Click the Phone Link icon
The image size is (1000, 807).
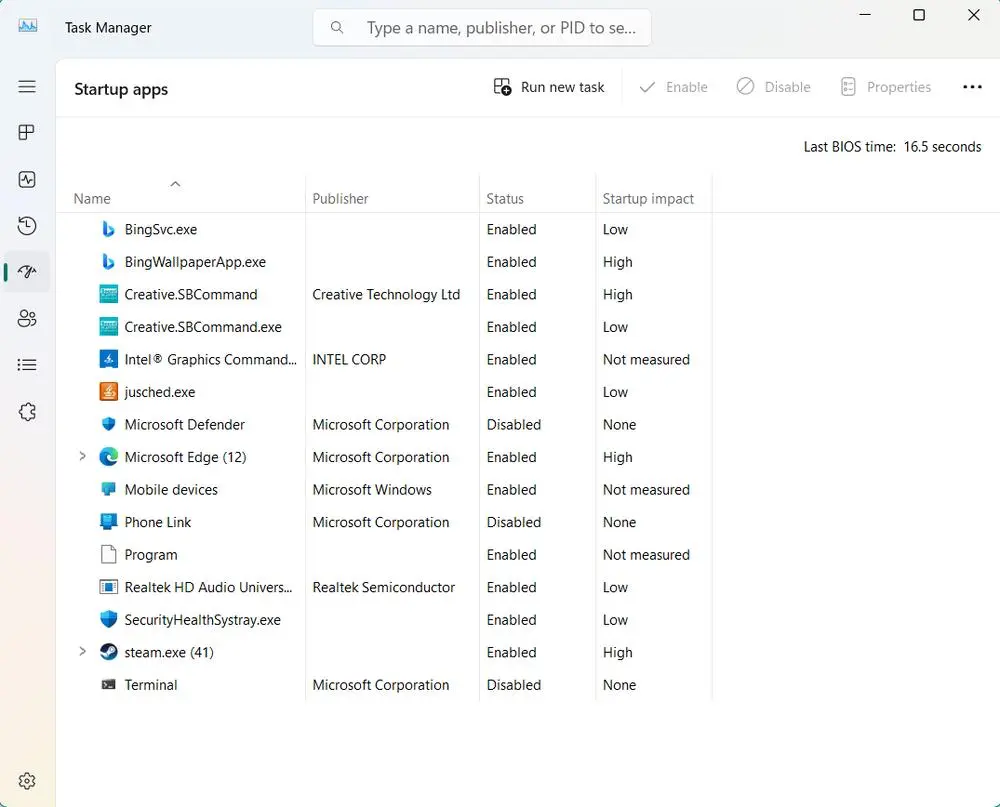click(x=108, y=522)
